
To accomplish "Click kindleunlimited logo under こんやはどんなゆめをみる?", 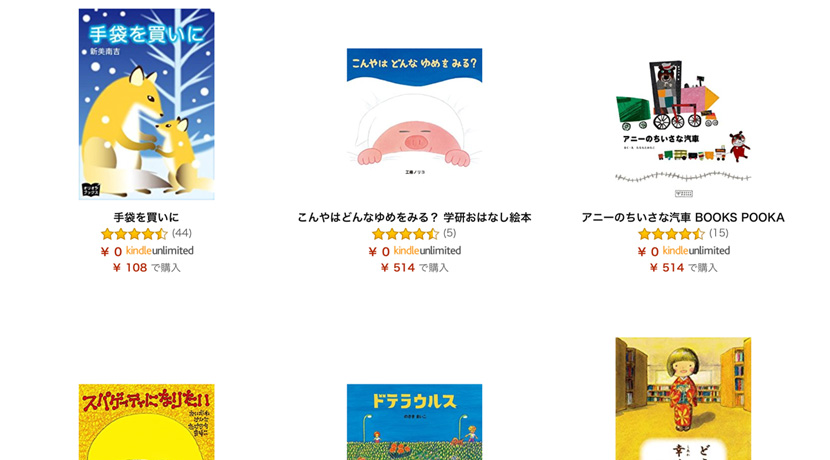I will click(x=427, y=250).
